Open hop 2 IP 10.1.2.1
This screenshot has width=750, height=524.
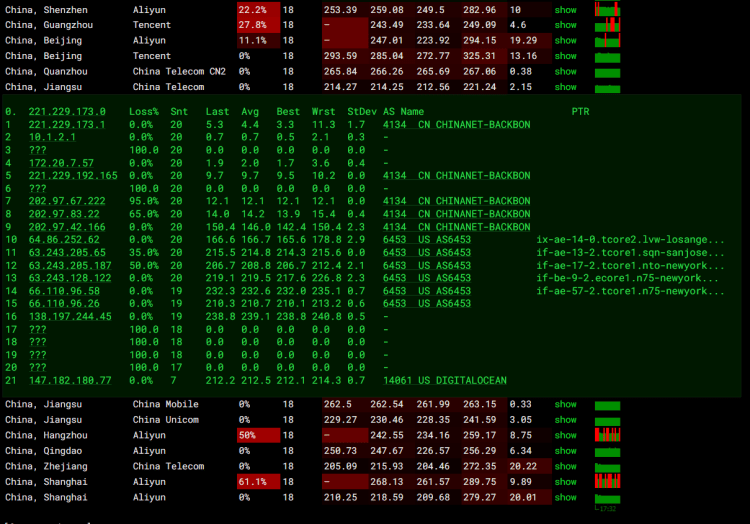(x=52, y=137)
